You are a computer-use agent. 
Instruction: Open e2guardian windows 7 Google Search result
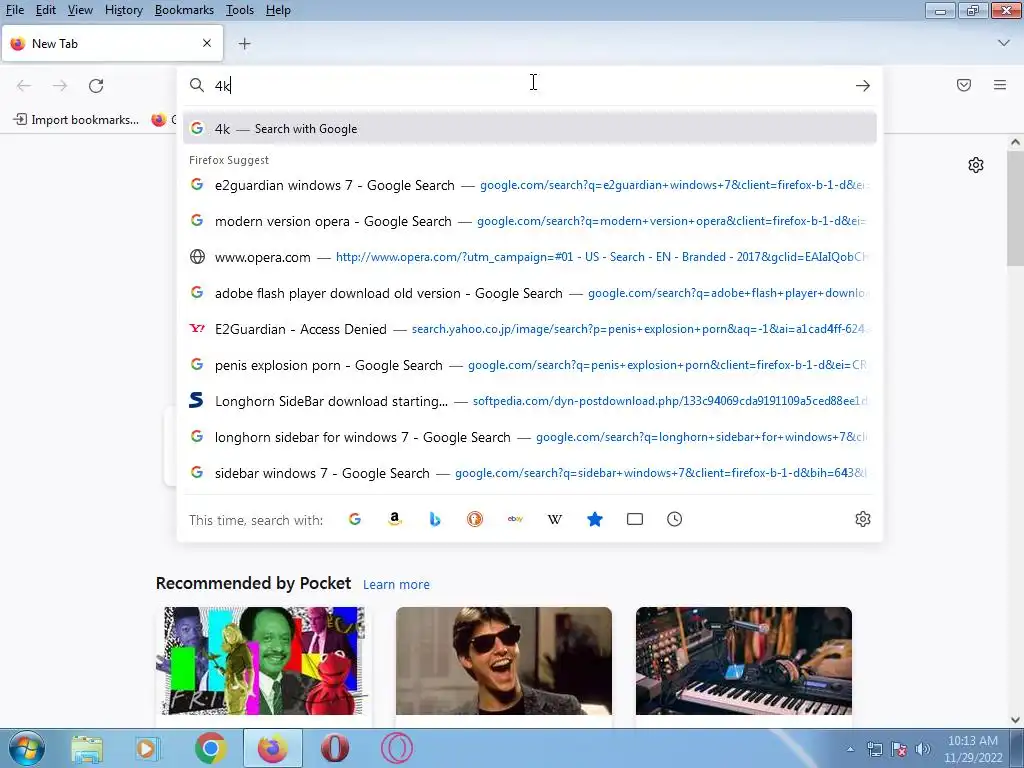pos(530,185)
